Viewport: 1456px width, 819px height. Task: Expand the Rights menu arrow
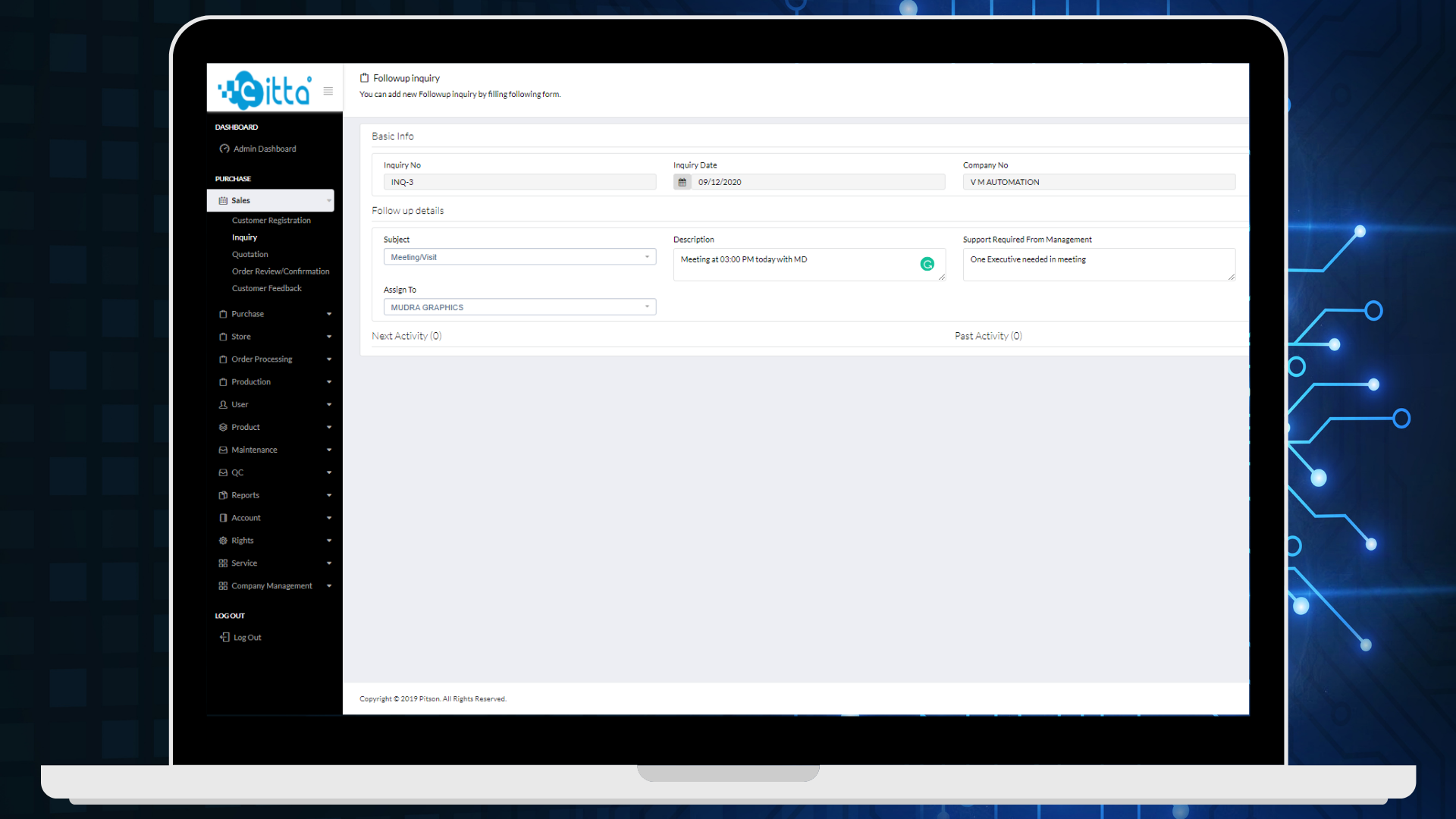click(x=329, y=541)
